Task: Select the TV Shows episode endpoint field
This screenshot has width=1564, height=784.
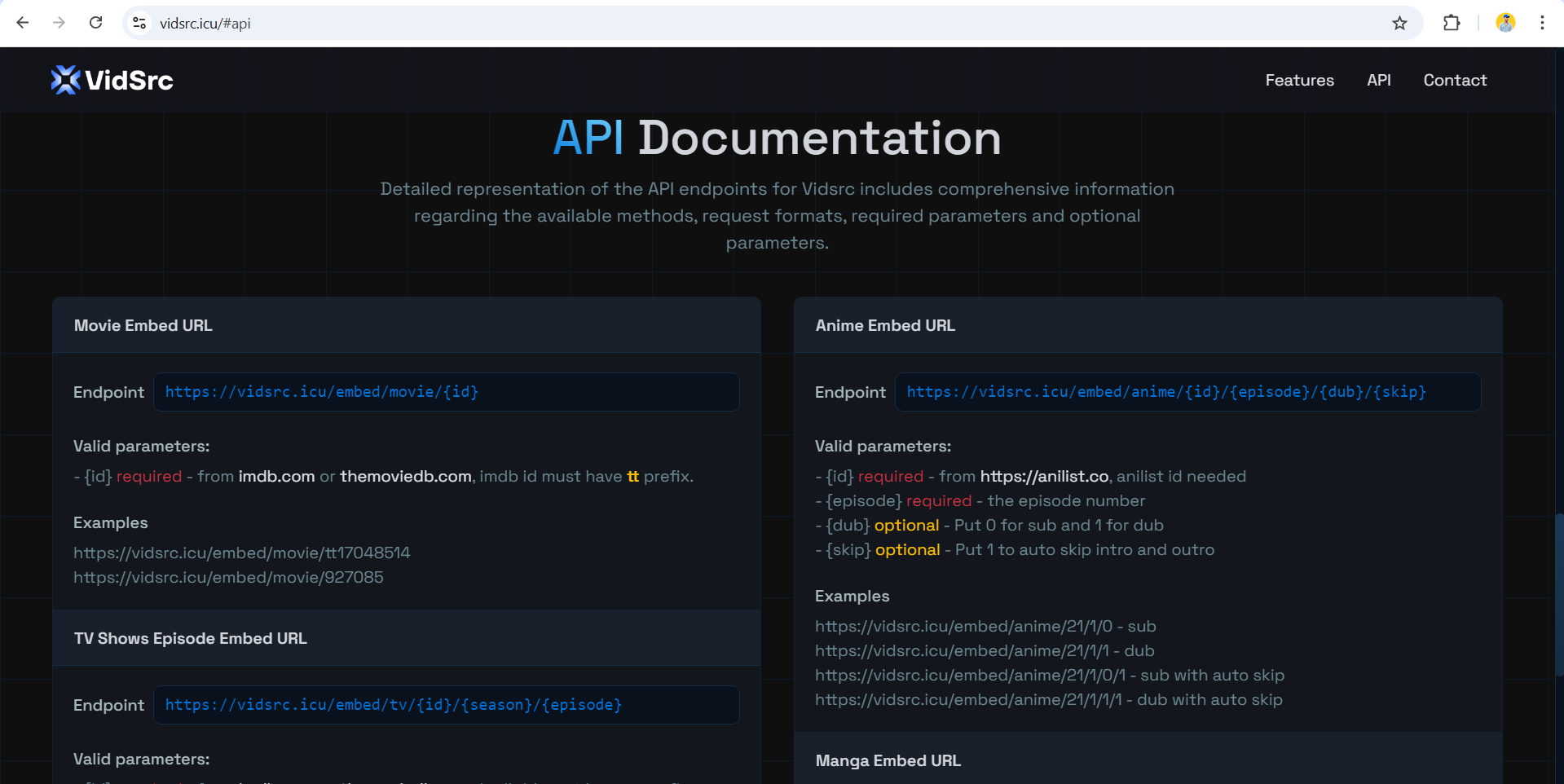Action: [447, 704]
